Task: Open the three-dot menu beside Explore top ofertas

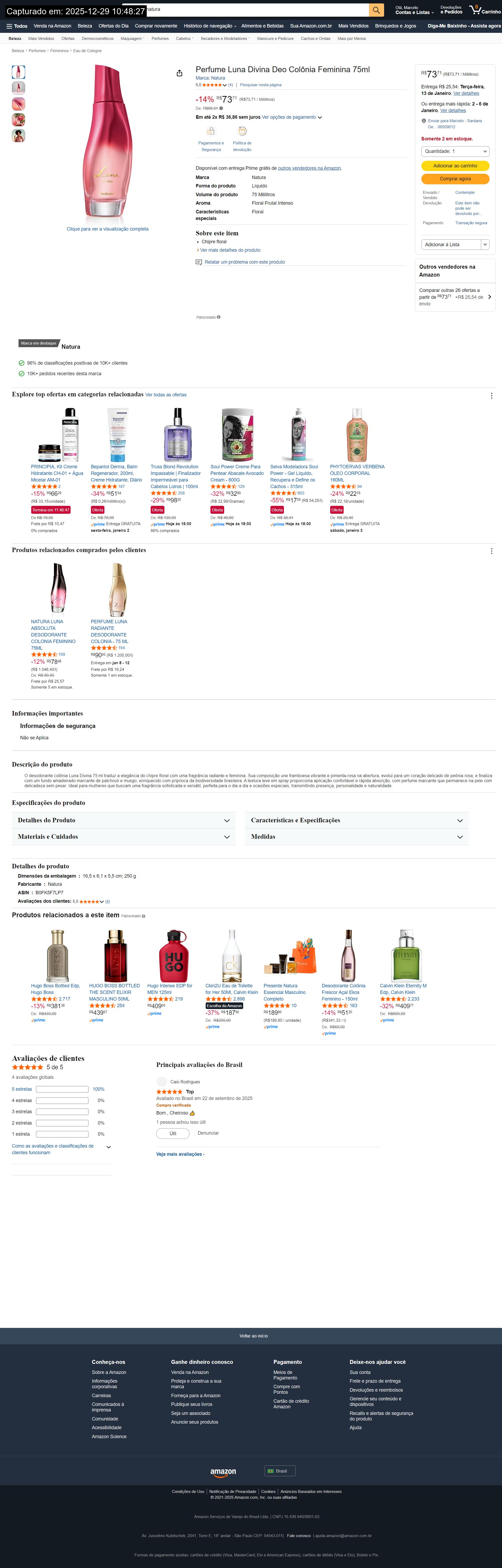Action: coord(491,396)
